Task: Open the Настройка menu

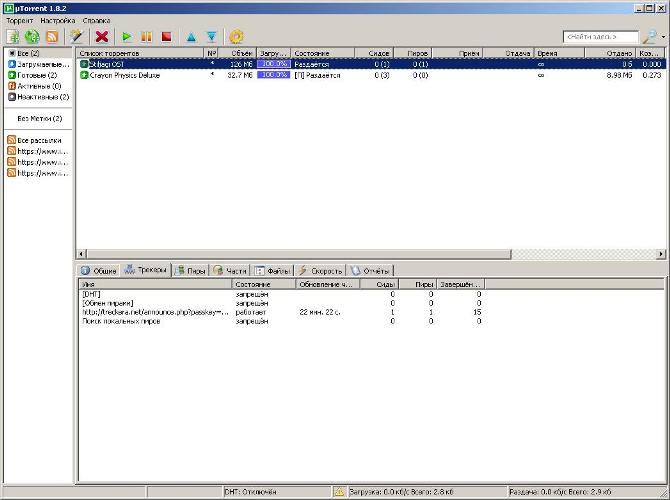Action: pyautogui.click(x=58, y=21)
